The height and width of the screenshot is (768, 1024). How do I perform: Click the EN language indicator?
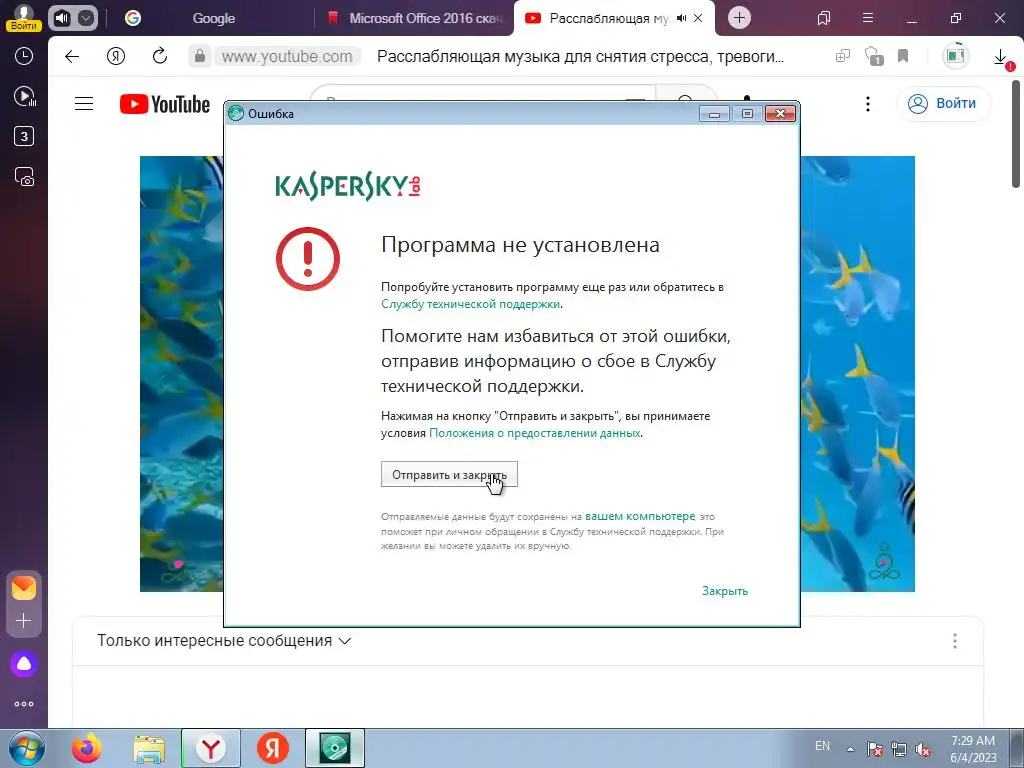(x=822, y=746)
